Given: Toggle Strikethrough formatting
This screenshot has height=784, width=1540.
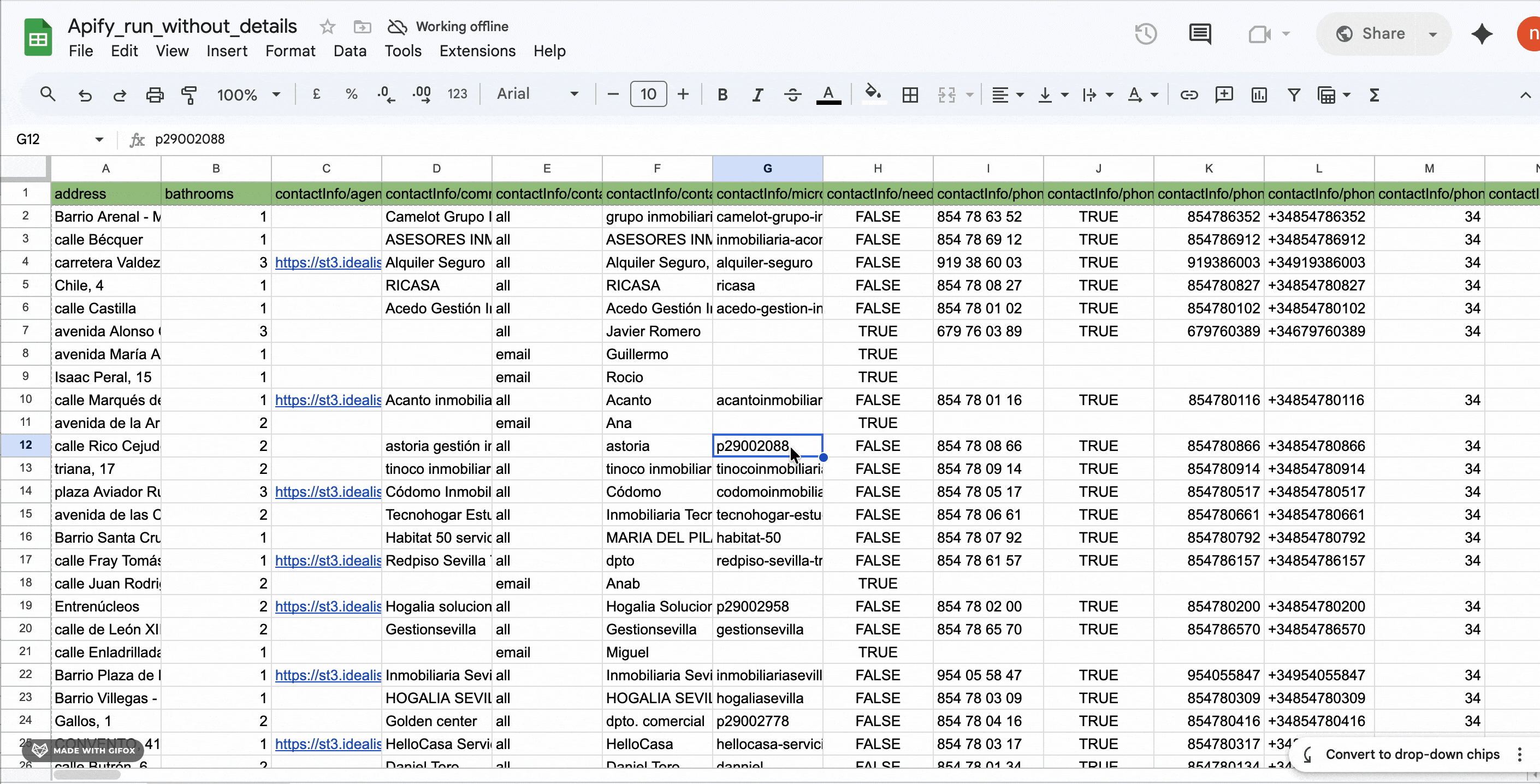Looking at the screenshot, I should [x=793, y=94].
